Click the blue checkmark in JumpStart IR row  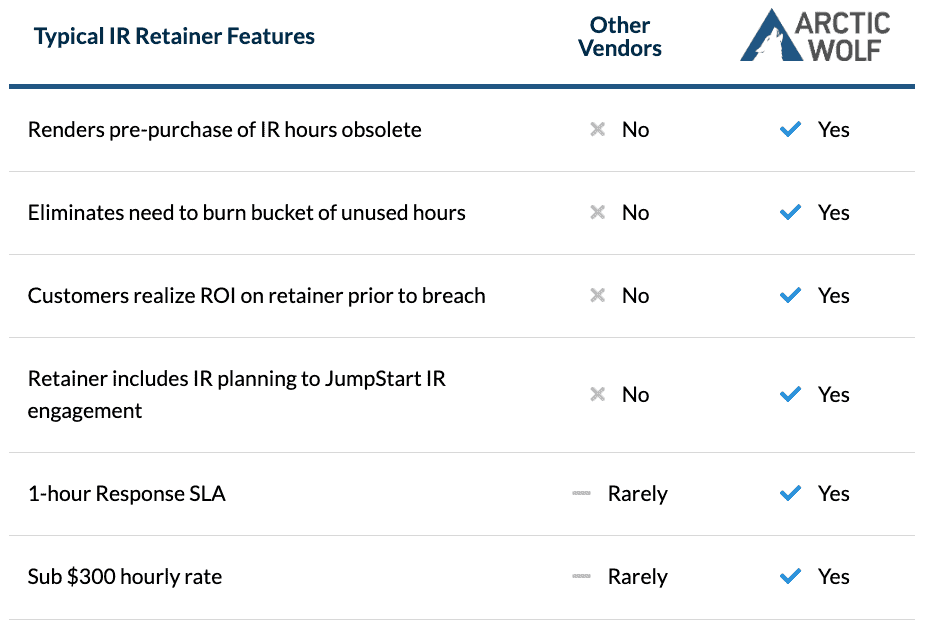(790, 394)
